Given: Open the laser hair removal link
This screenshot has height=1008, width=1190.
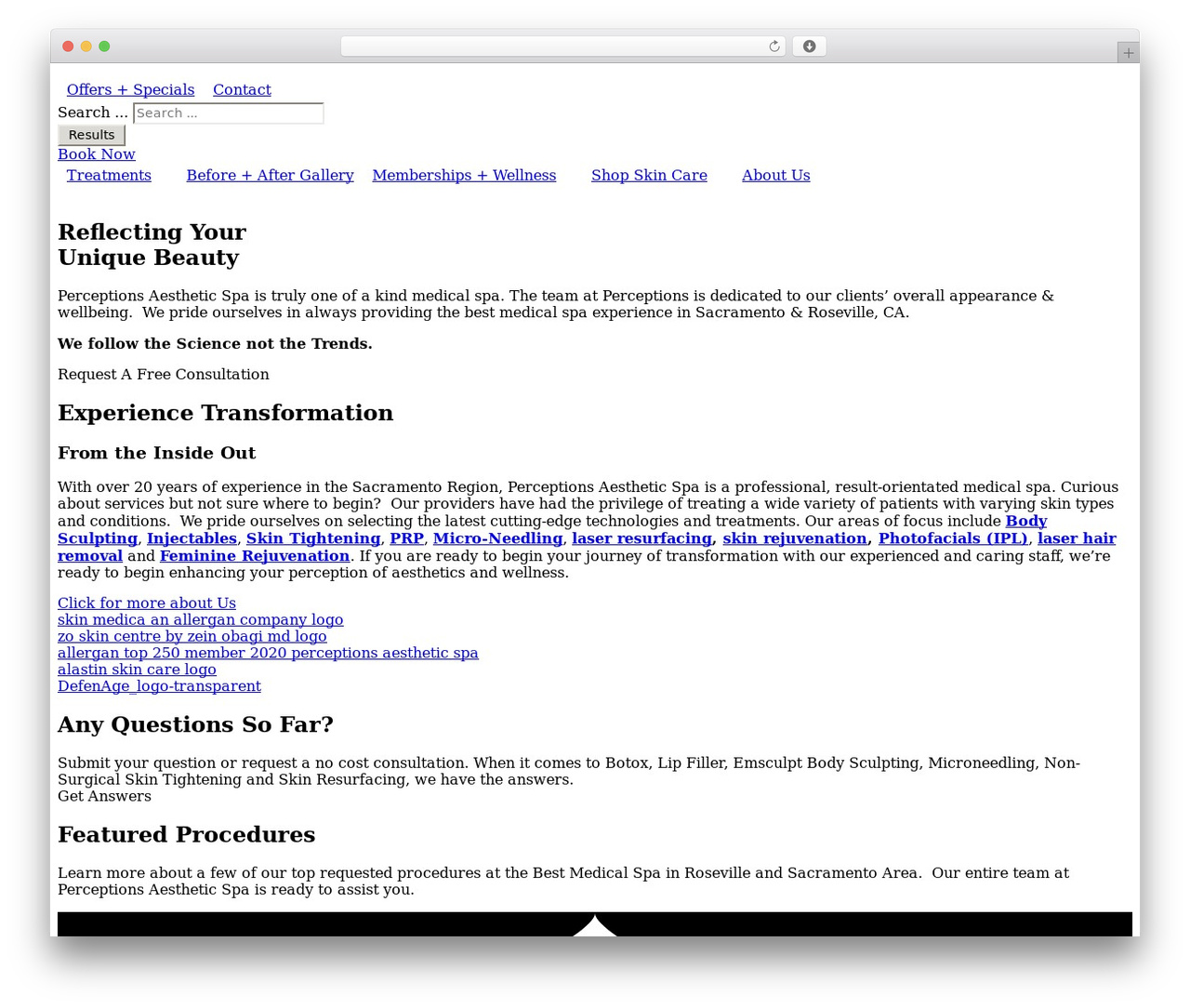Looking at the screenshot, I should pyautogui.click(x=1077, y=538).
